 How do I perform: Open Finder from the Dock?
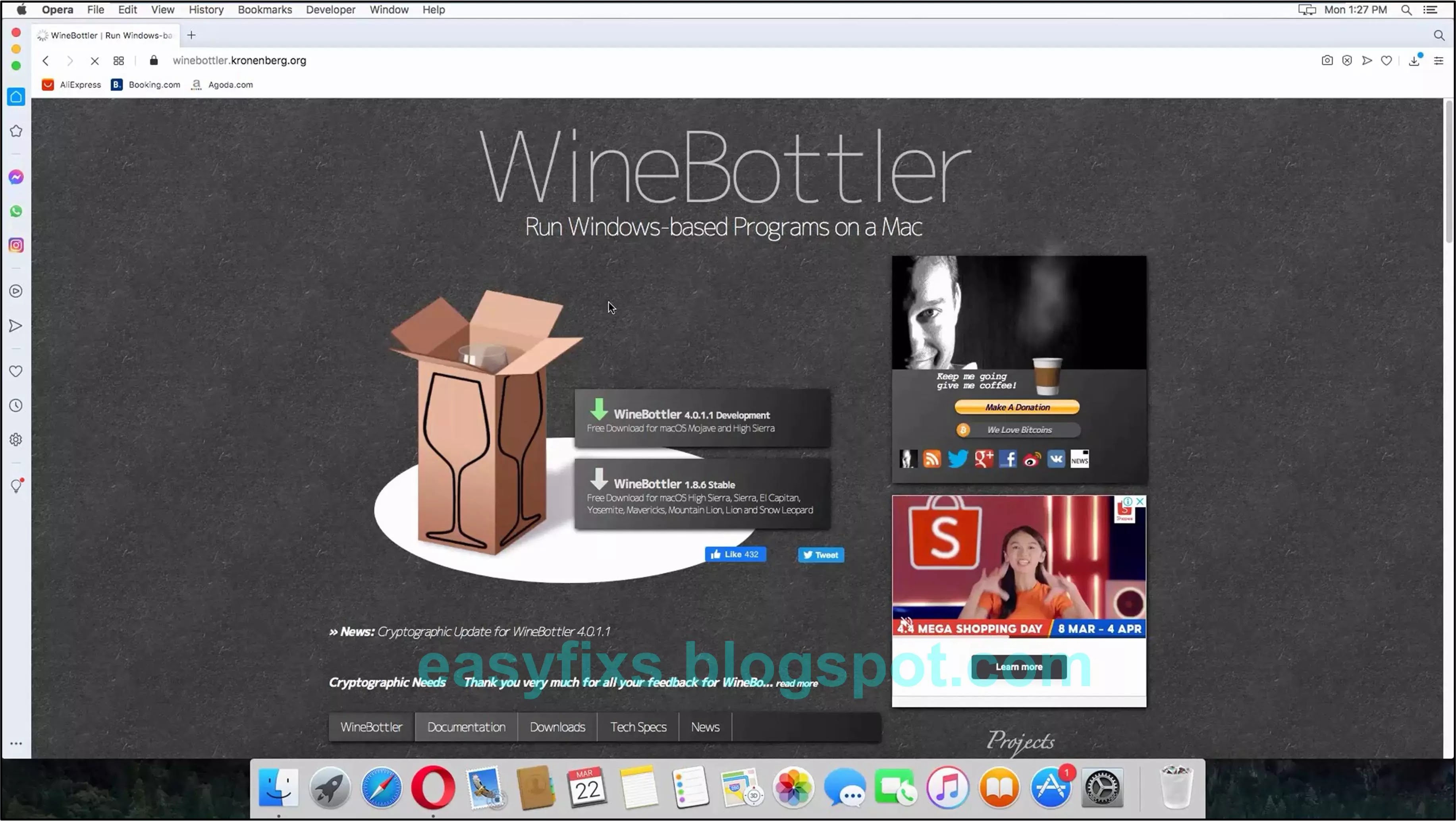[278, 787]
